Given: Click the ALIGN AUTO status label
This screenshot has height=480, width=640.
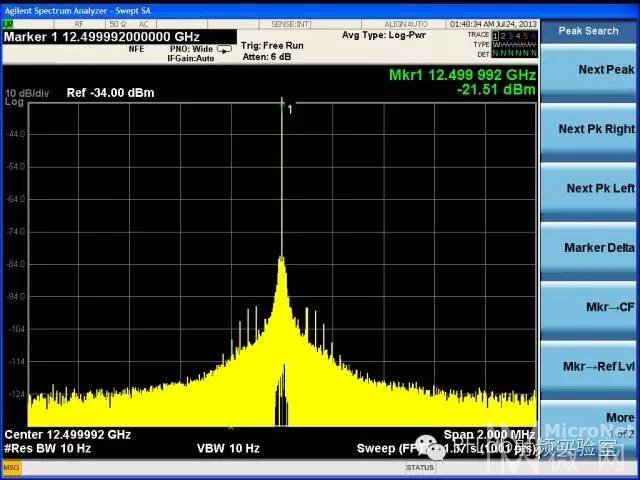Looking at the screenshot, I should tap(406, 24).
